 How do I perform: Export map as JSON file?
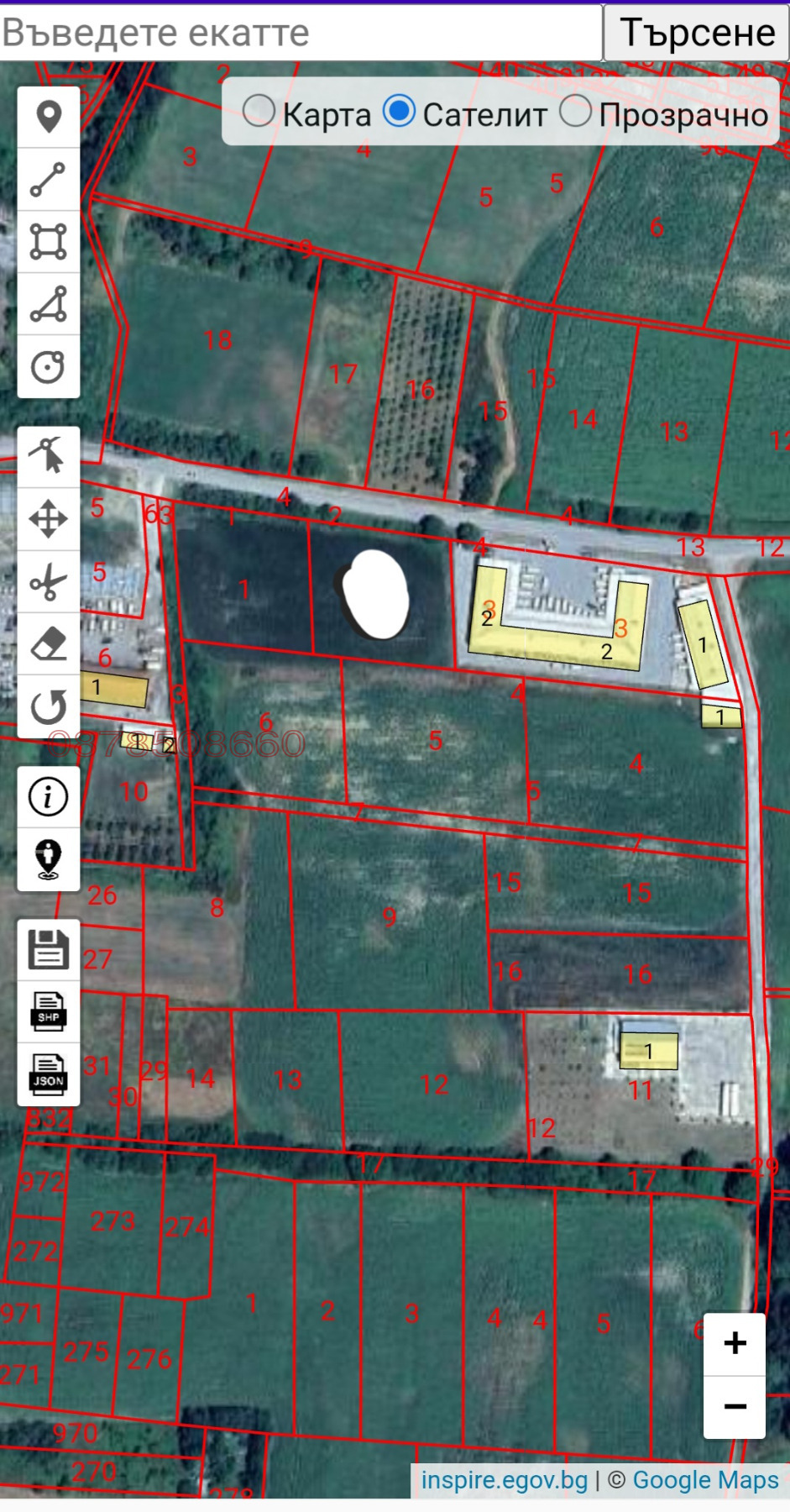tap(49, 1074)
